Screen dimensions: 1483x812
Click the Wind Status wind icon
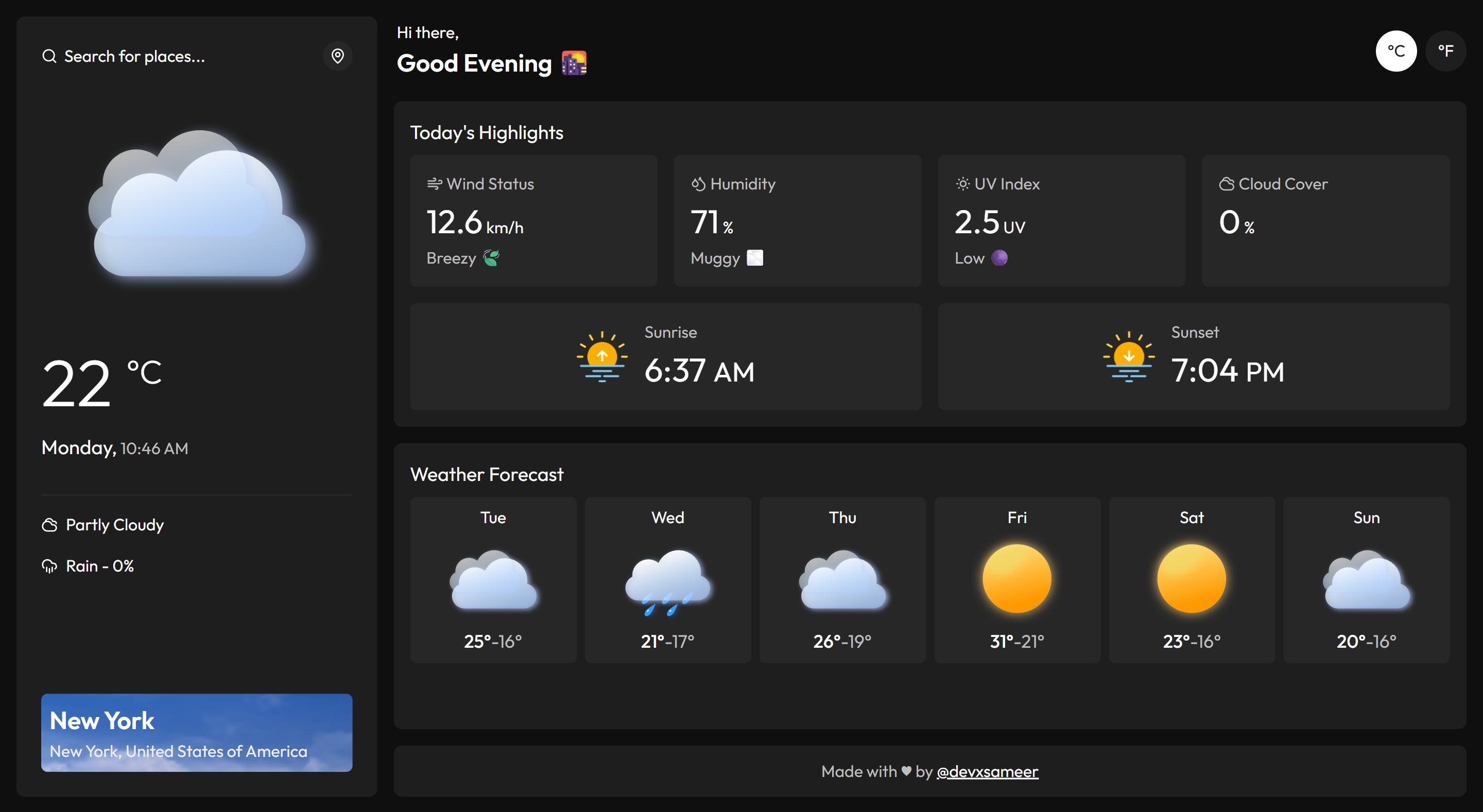tap(434, 184)
